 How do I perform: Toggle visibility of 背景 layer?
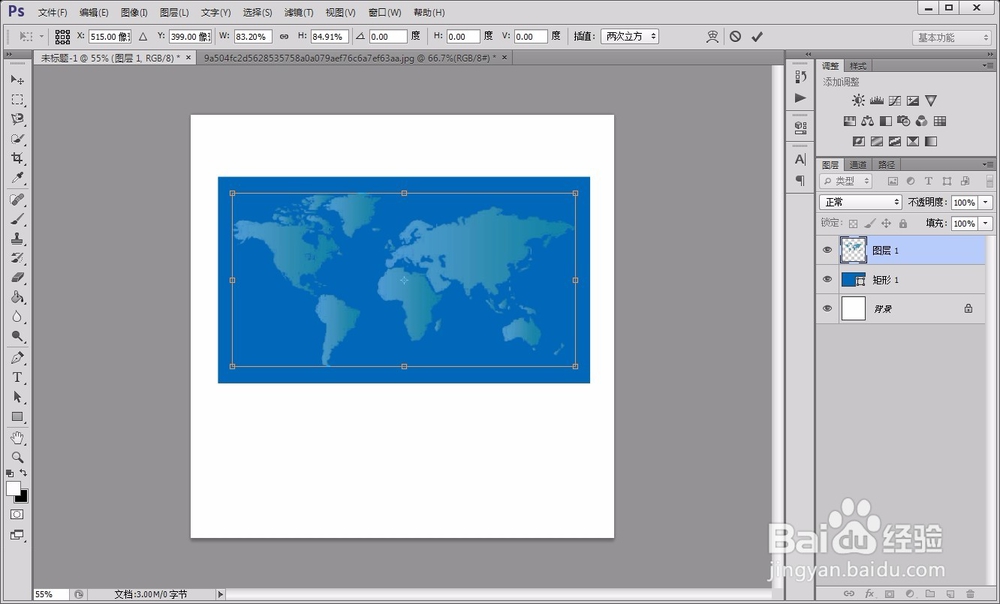click(x=827, y=309)
